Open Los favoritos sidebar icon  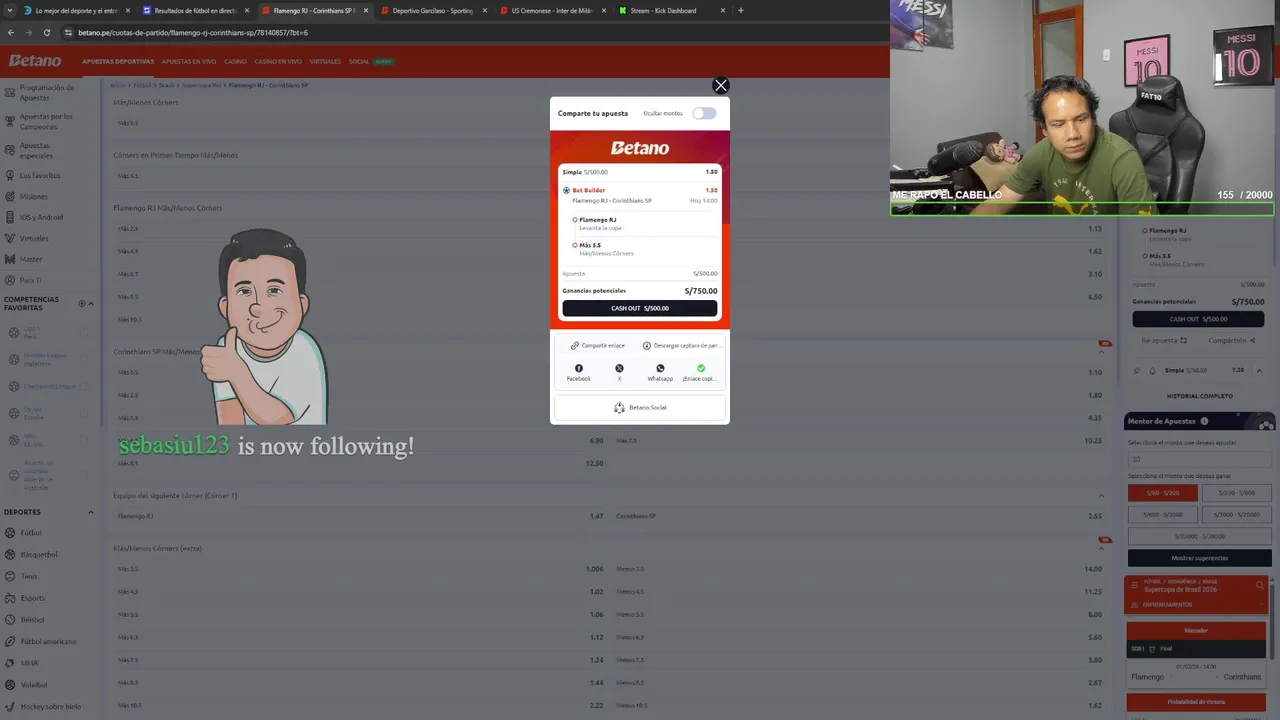9,176
